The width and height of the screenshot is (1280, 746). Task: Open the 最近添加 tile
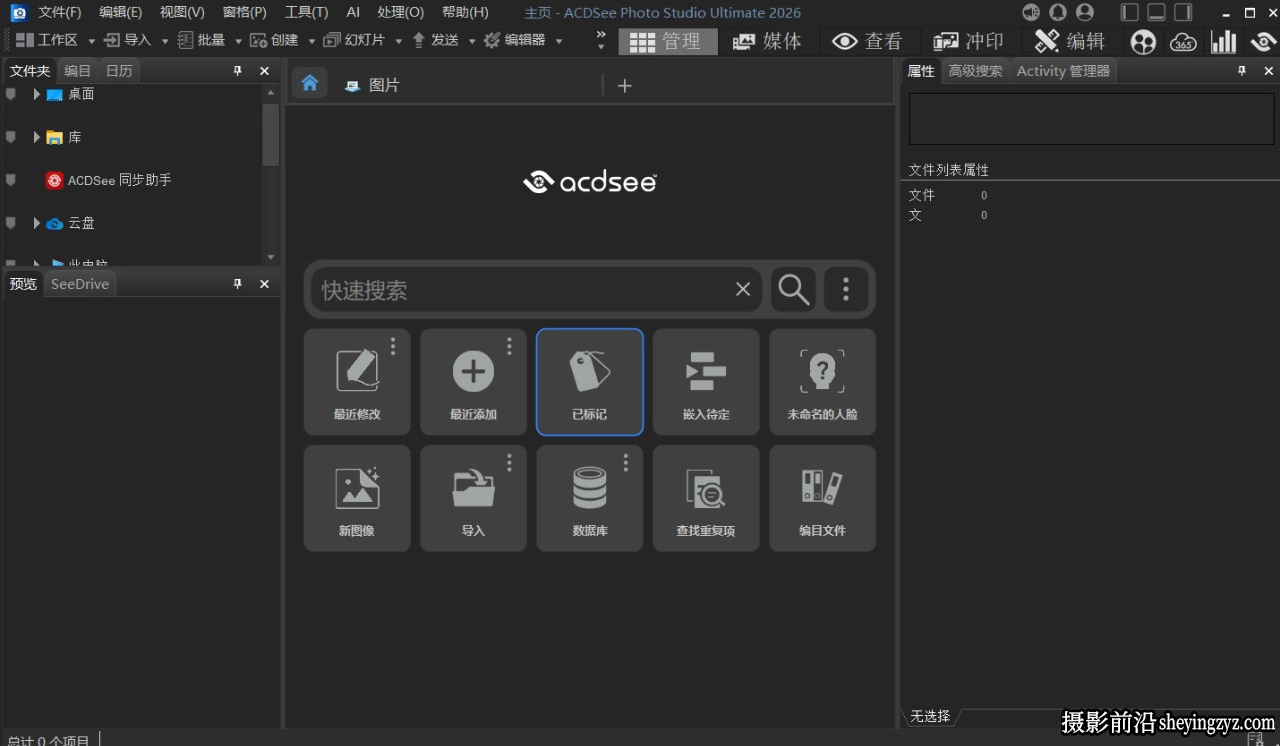(473, 382)
